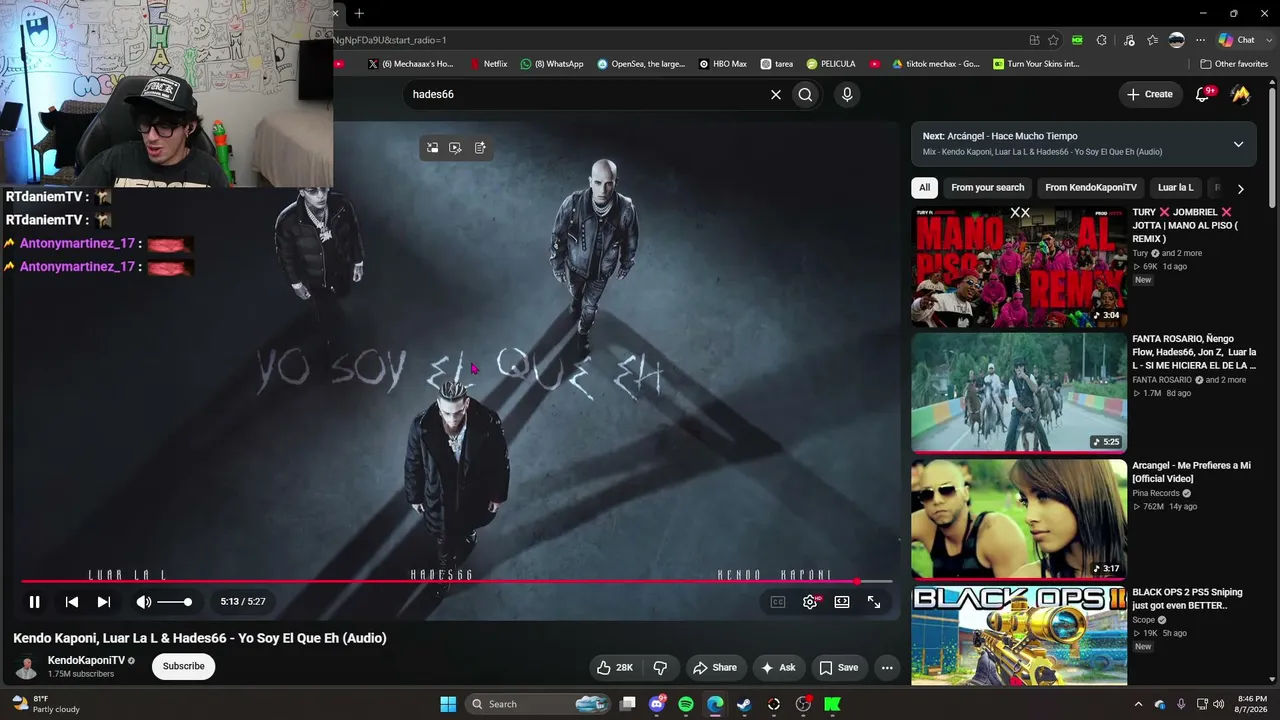Show more filter chips arrow
Screen dimensions: 1280x720
click(1240, 189)
